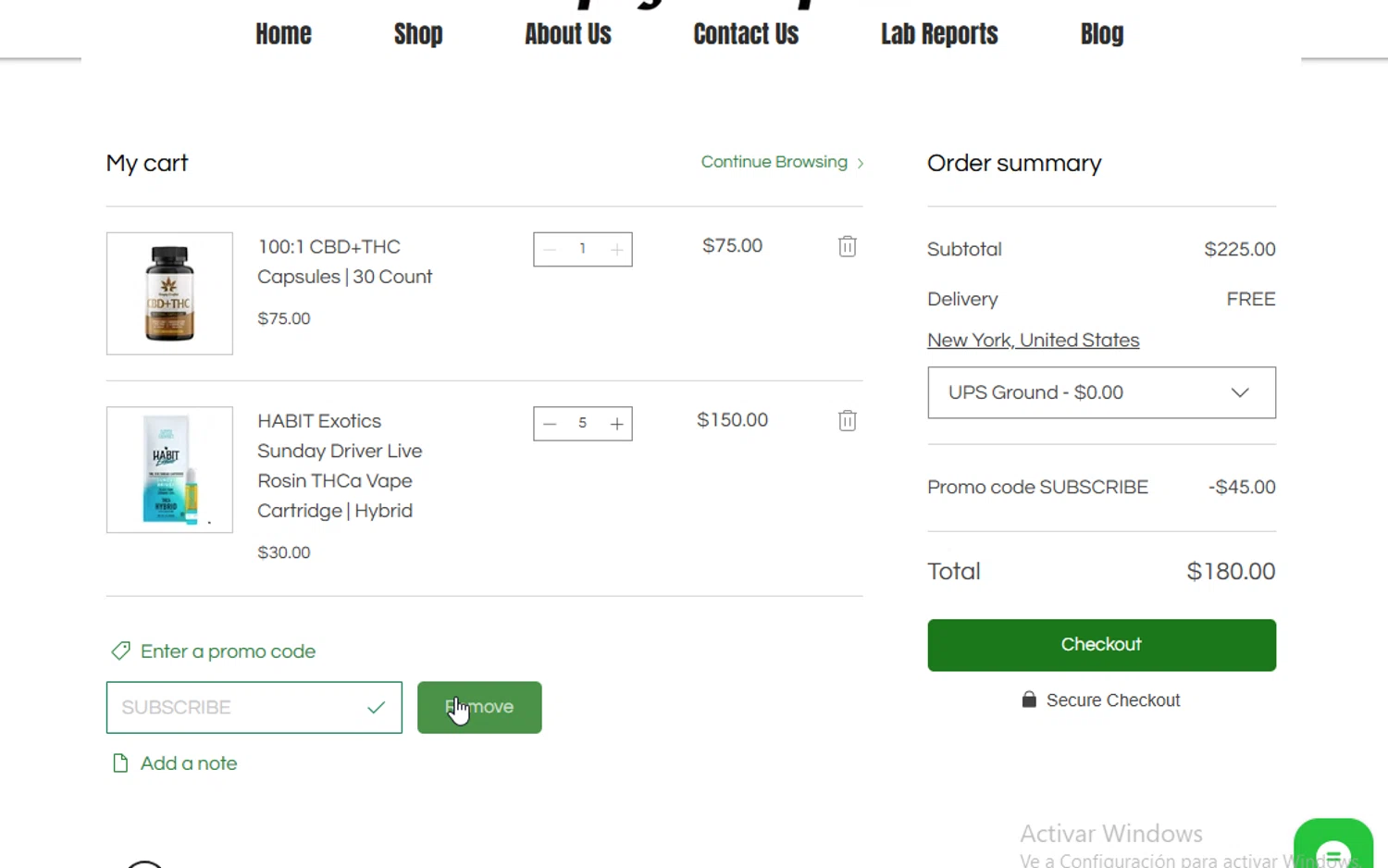
Task: Visit the Blog page
Action: (1102, 34)
